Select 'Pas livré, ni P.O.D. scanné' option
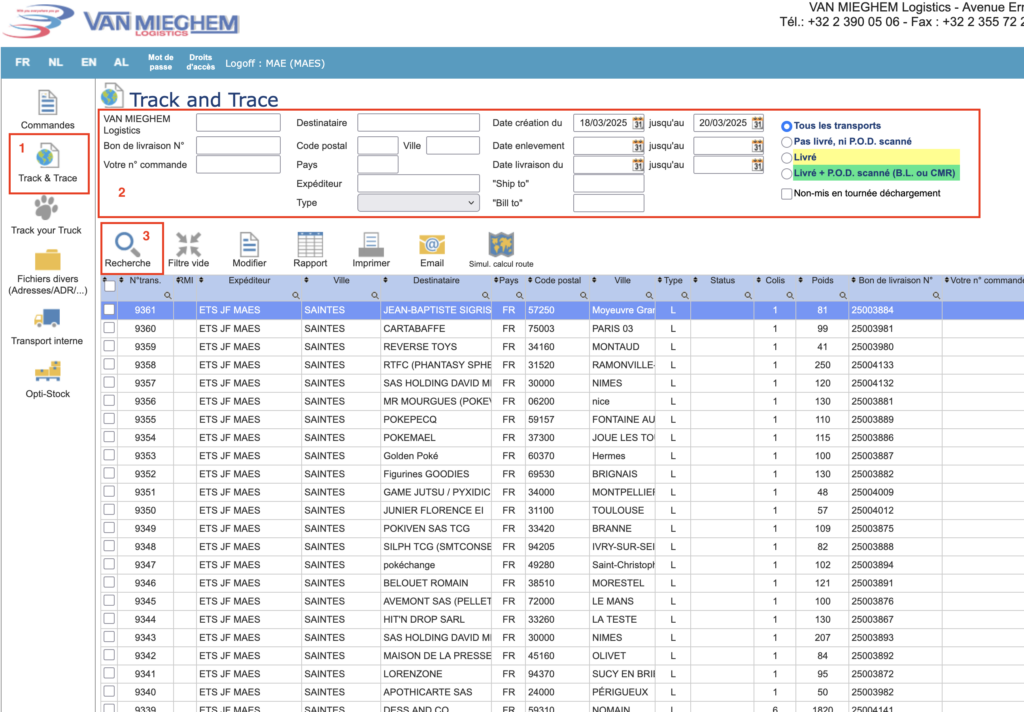Image resolution: width=1024 pixels, height=712 pixels. (x=787, y=142)
